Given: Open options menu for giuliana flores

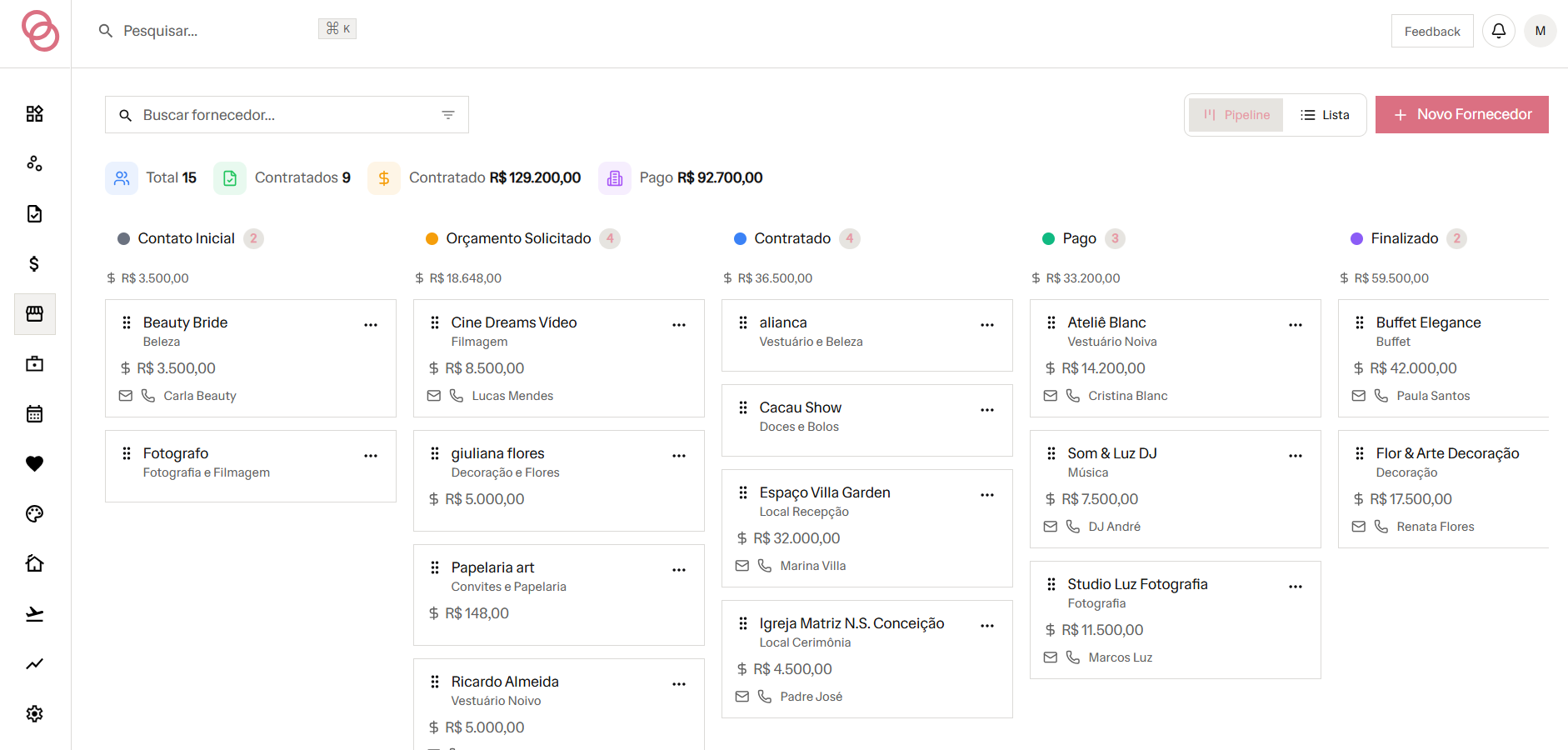Looking at the screenshot, I should click(679, 456).
